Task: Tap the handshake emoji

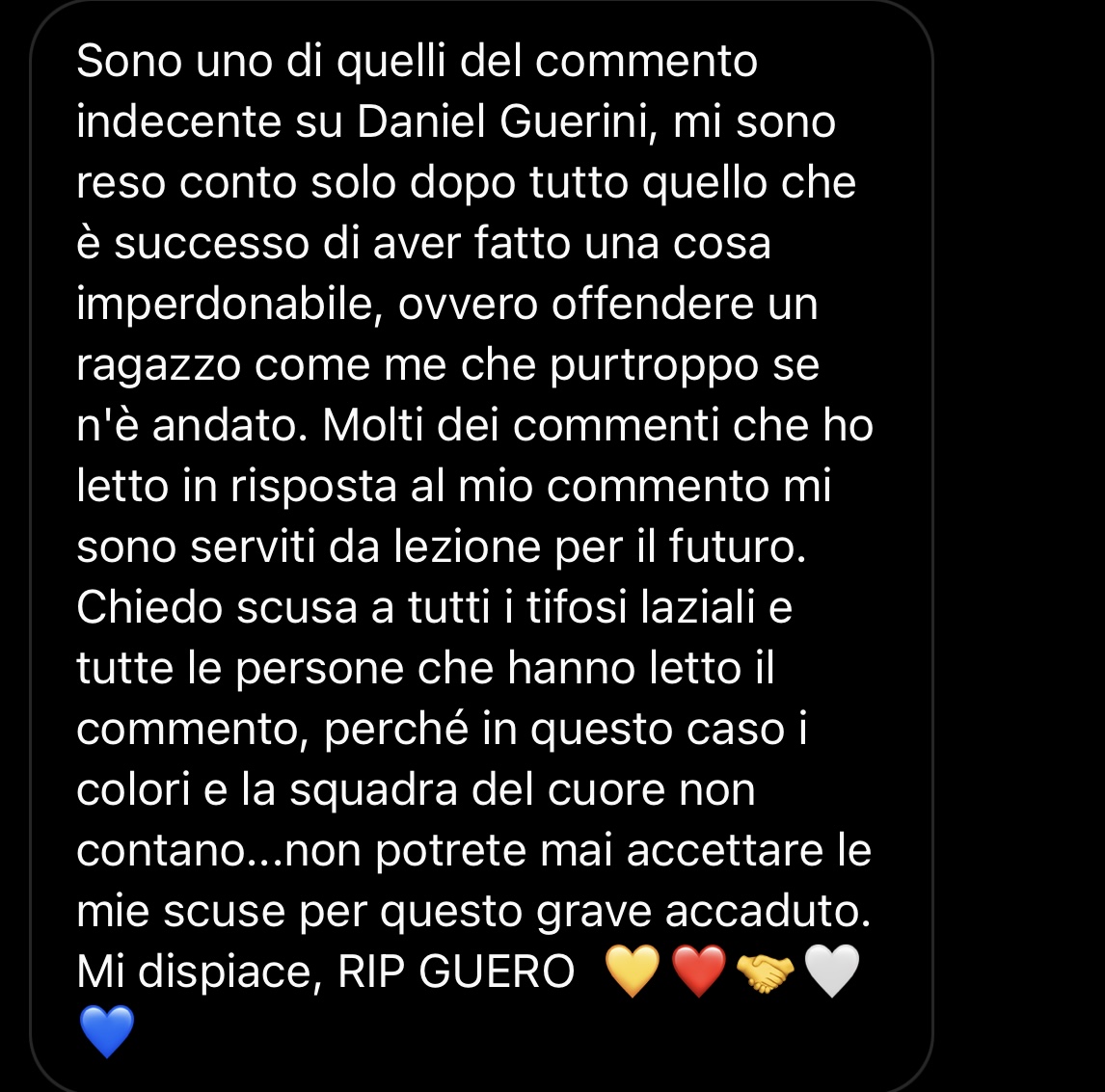Action: (x=766, y=972)
